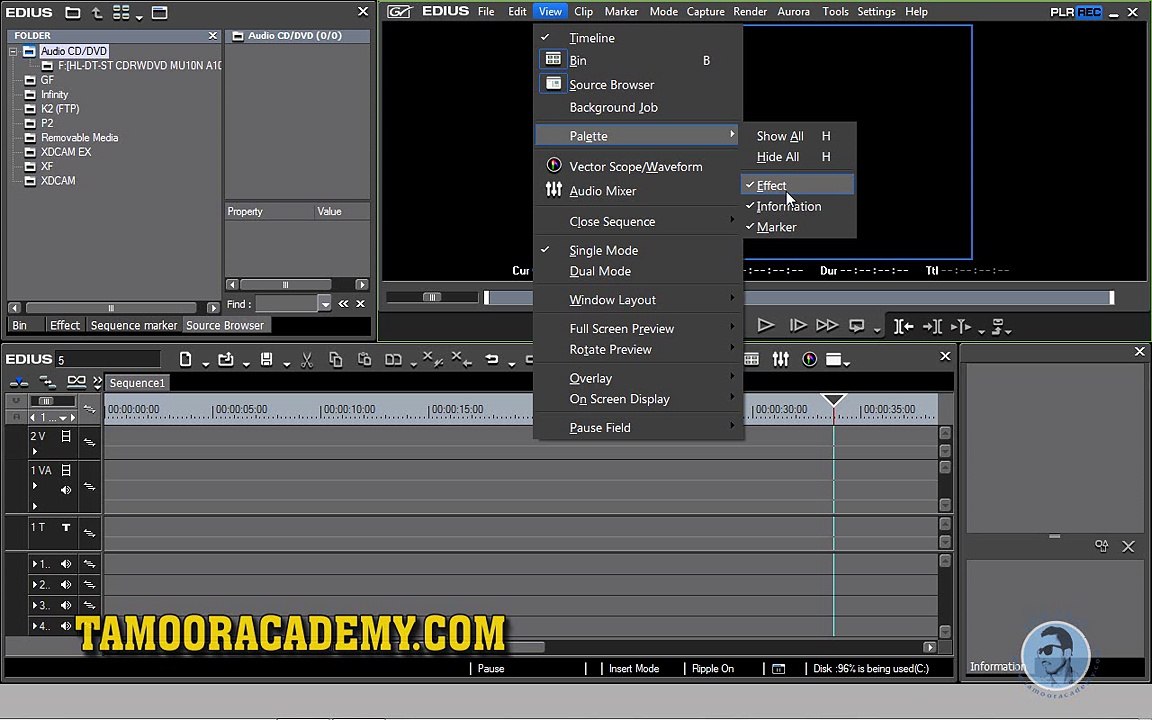Click the Delete icon in timeline toolbar
The width and height of the screenshot is (1152, 720).
click(431, 359)
